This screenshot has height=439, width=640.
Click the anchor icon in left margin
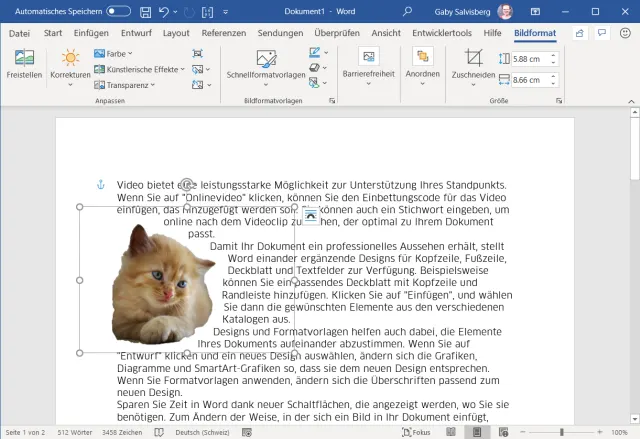tap(99, 185)
